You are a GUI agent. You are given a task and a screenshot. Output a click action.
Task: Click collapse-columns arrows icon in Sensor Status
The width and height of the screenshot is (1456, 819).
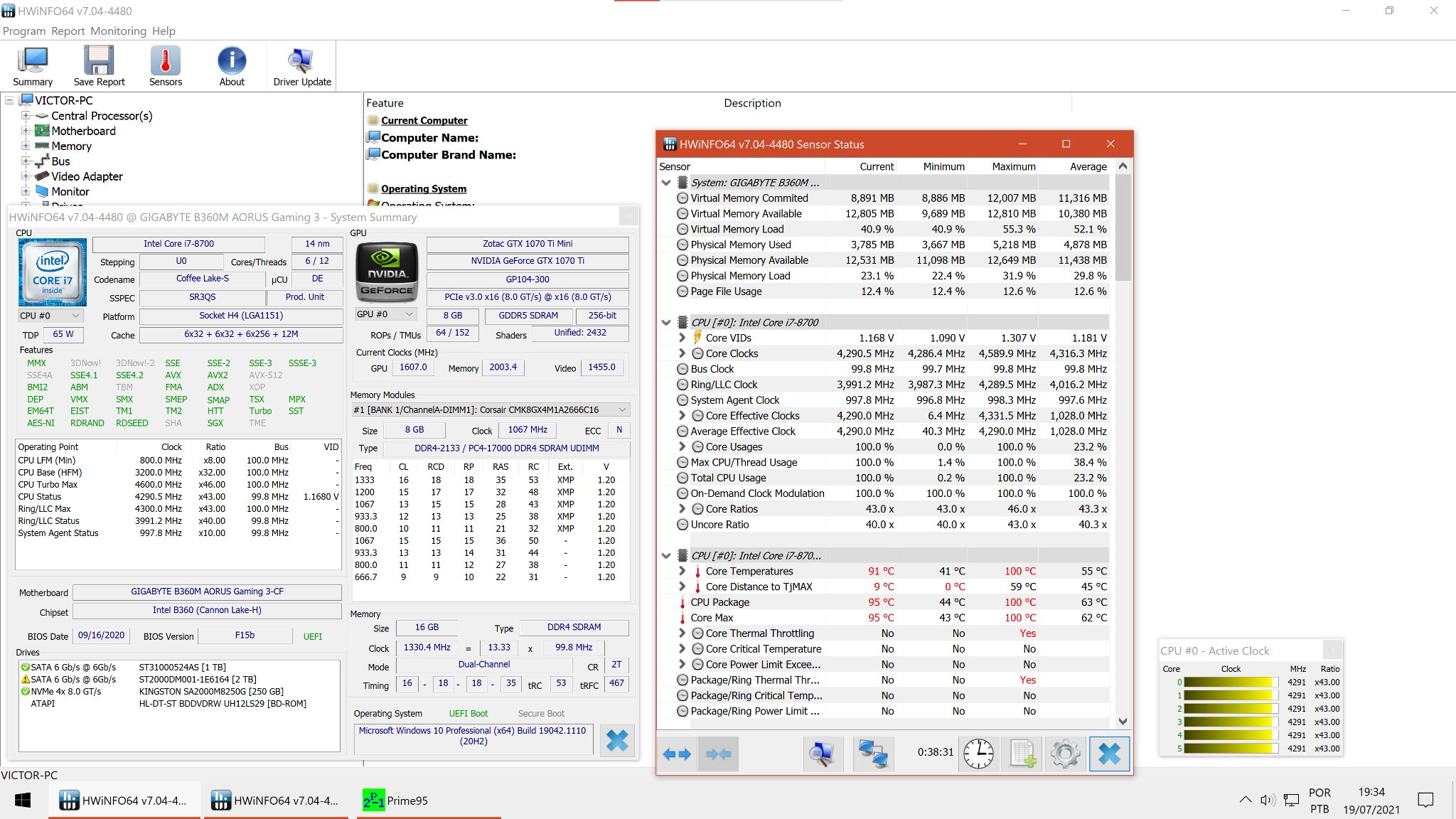click(x=718, y=754)
